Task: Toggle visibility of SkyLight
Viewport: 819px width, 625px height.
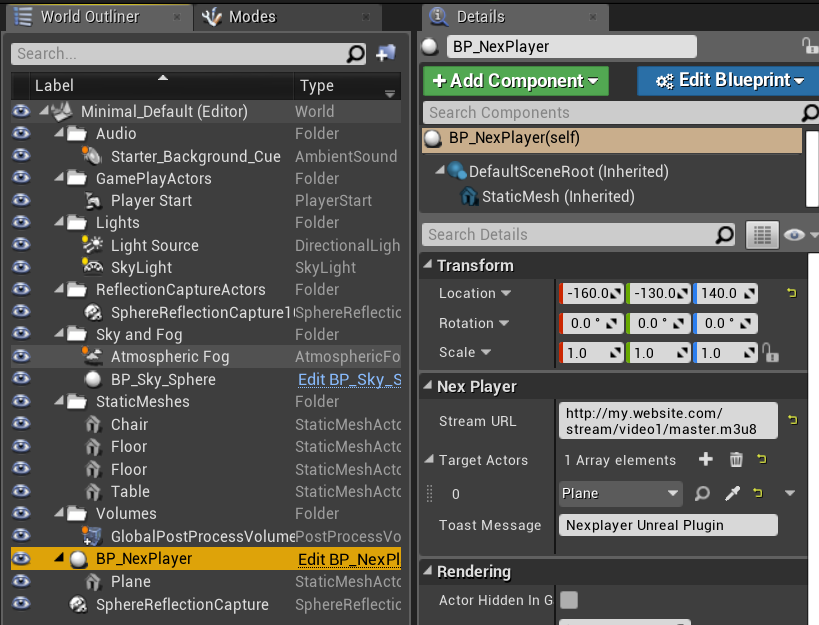Action: (x=21, y=267)
